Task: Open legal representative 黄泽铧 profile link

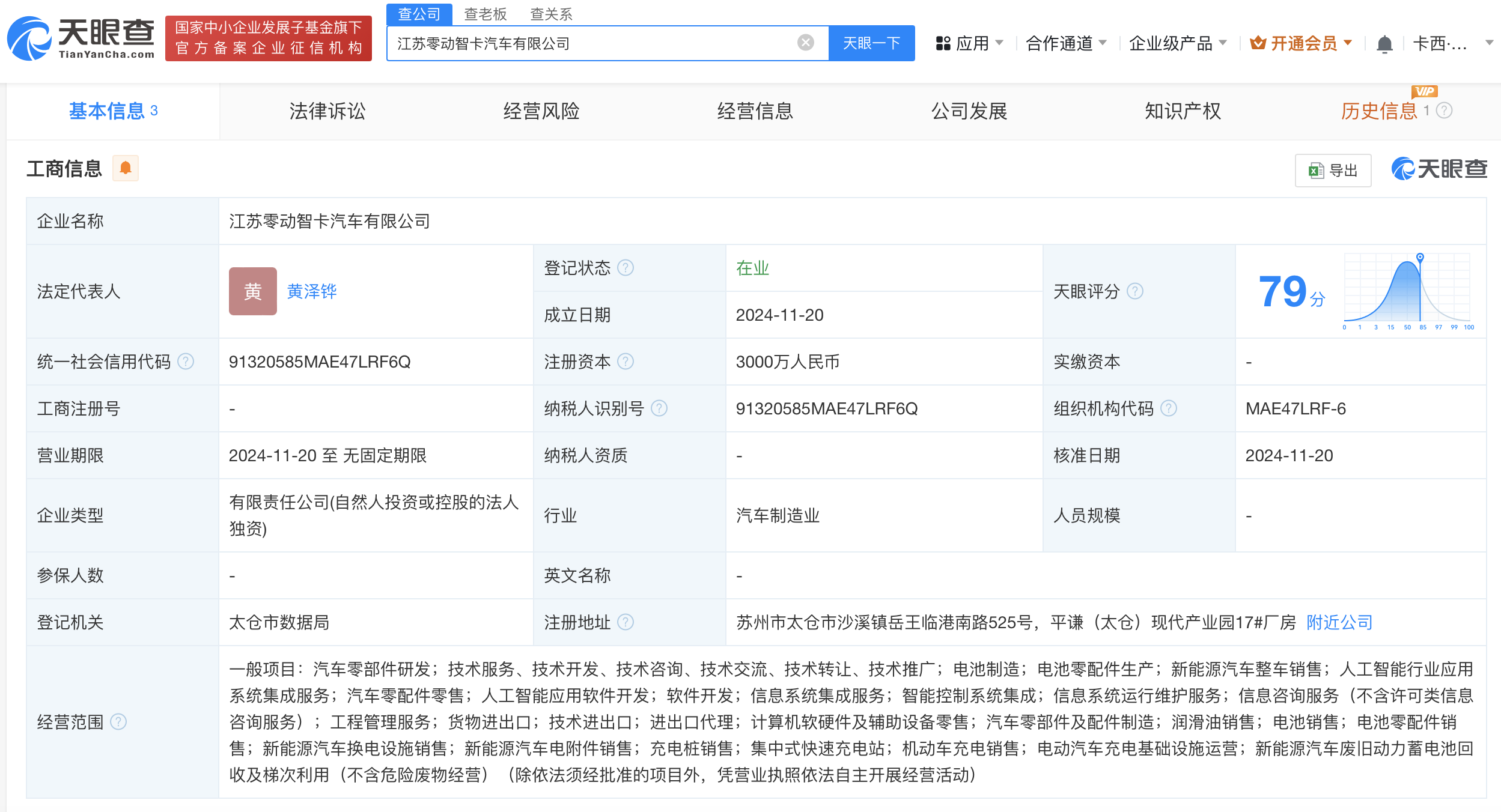Action: click(312, 292)
